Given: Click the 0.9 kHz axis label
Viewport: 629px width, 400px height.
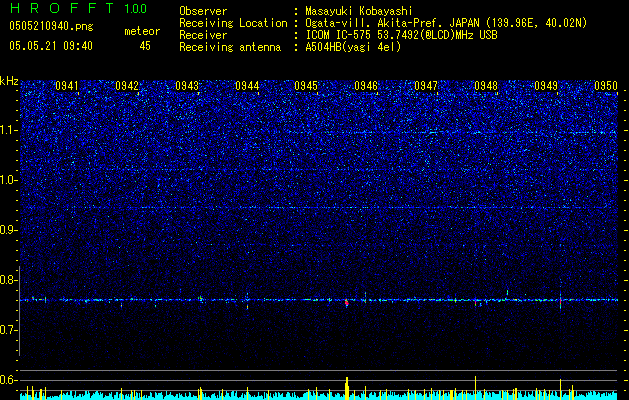Looking at the screenshot, I should coord(9,230).
